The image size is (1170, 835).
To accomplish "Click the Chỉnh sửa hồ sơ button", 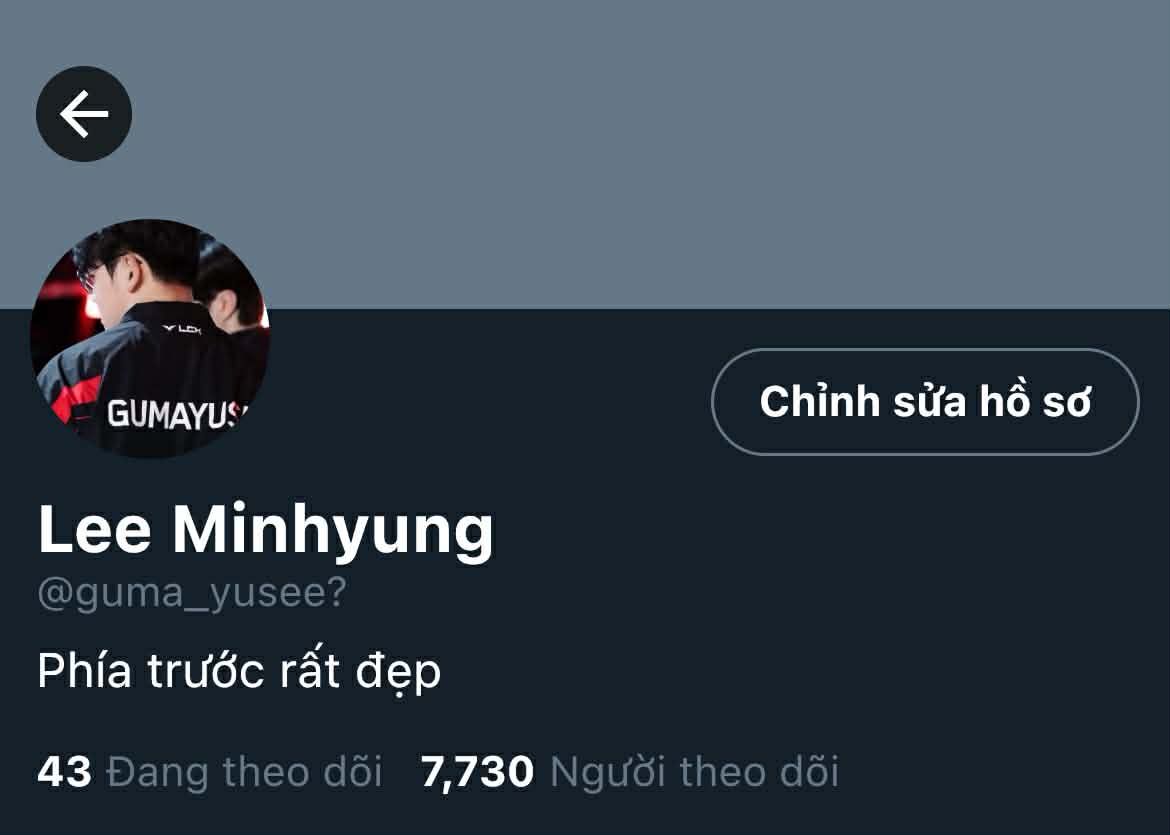I will pyautogui.click(x=925, y=401).
